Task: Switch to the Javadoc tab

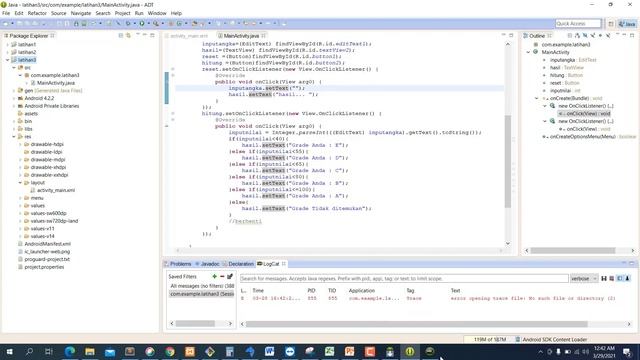Action: pyautogui.click(x=207, y=264)
